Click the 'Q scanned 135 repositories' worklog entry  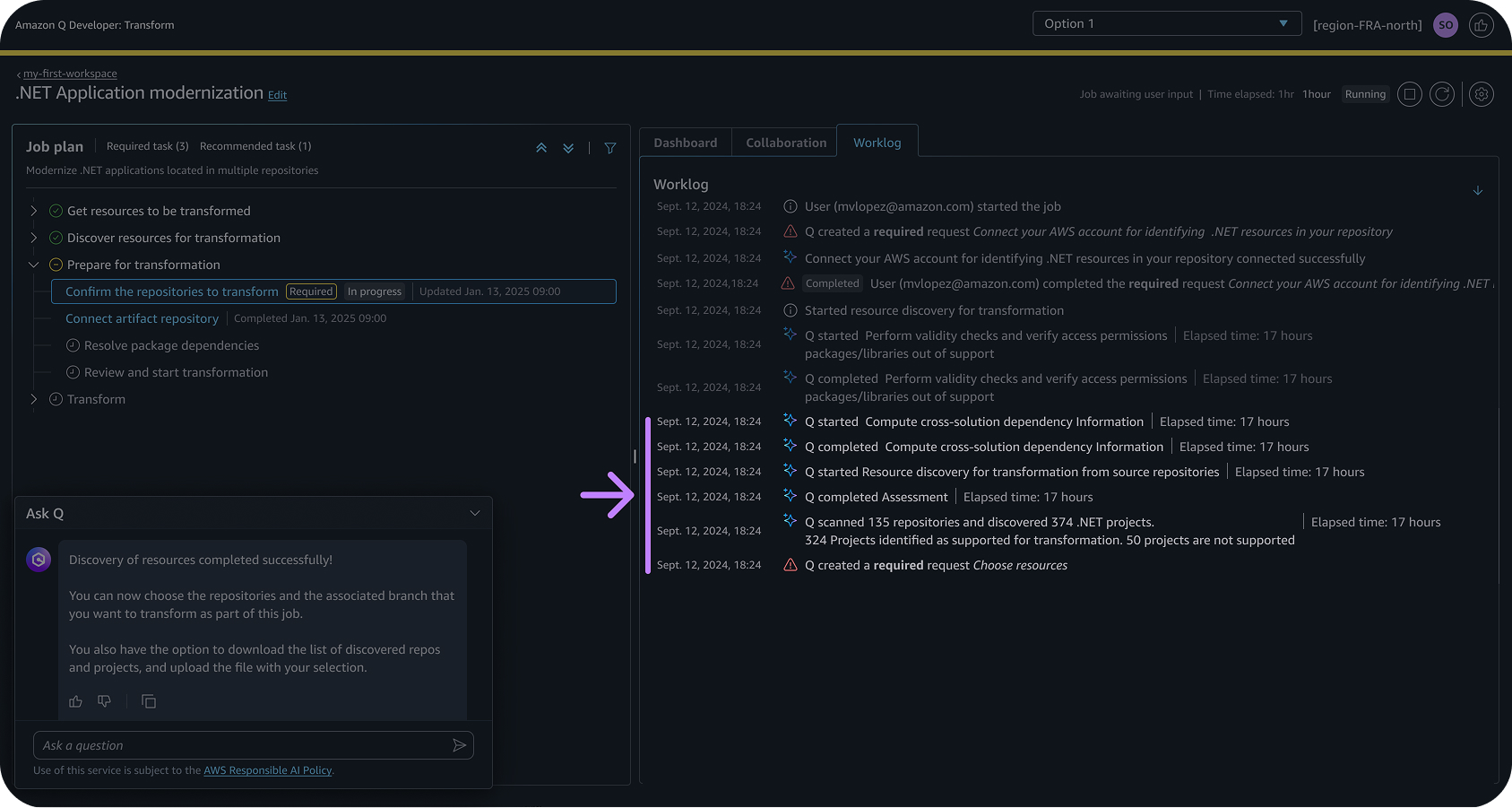point(1050,531)
